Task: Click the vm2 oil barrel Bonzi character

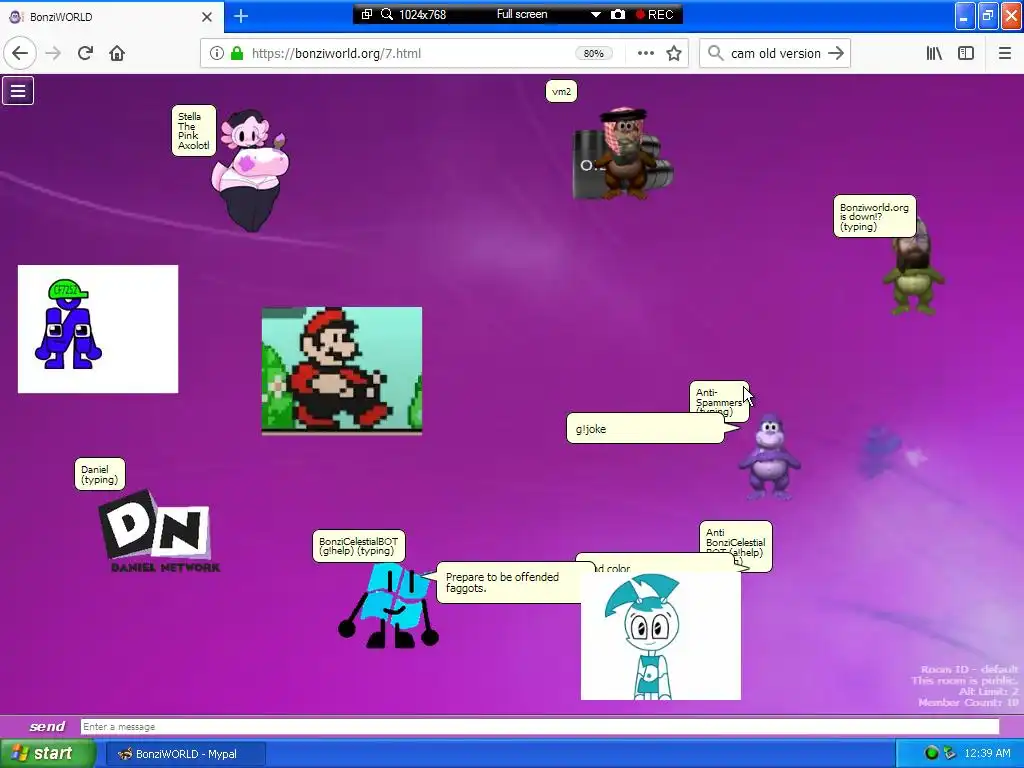Action: [x=624, y=153]
